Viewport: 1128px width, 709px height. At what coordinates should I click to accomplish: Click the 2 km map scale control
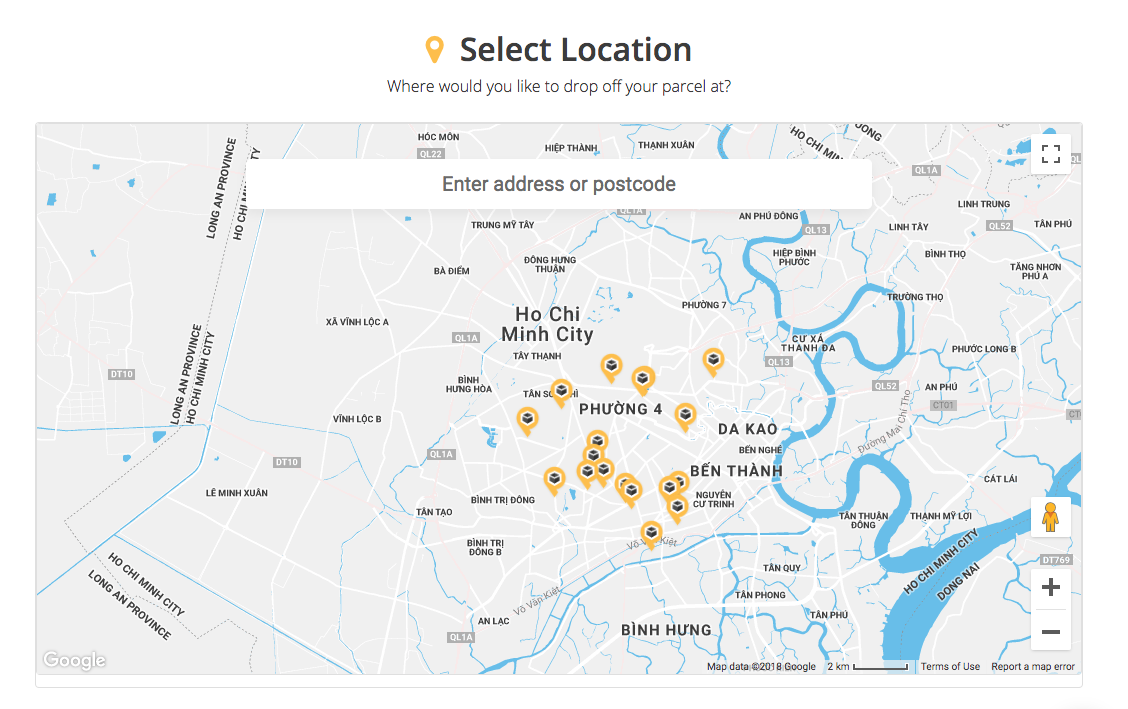867,667
